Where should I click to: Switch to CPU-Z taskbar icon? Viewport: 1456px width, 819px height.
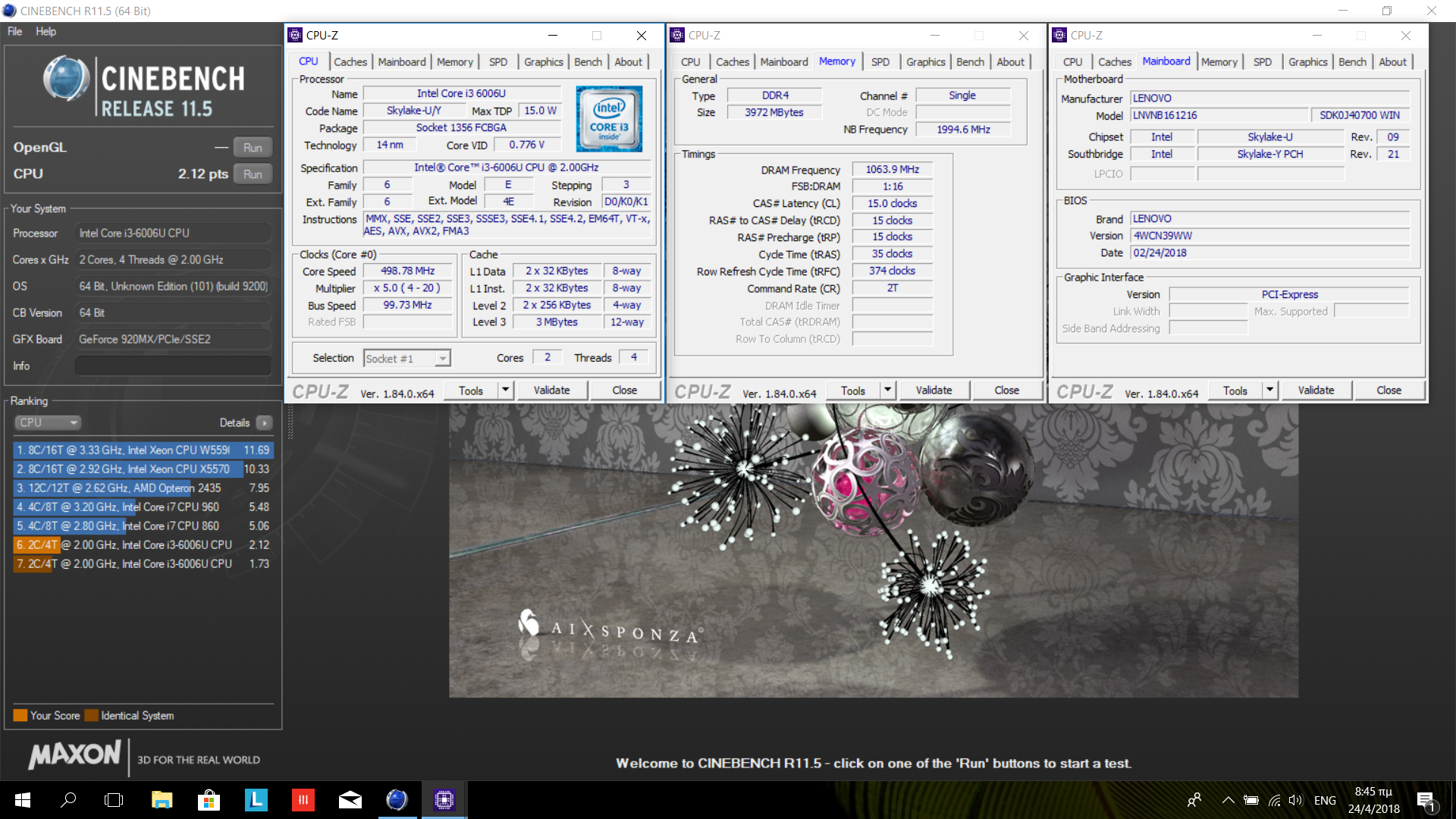coord(444,800)
